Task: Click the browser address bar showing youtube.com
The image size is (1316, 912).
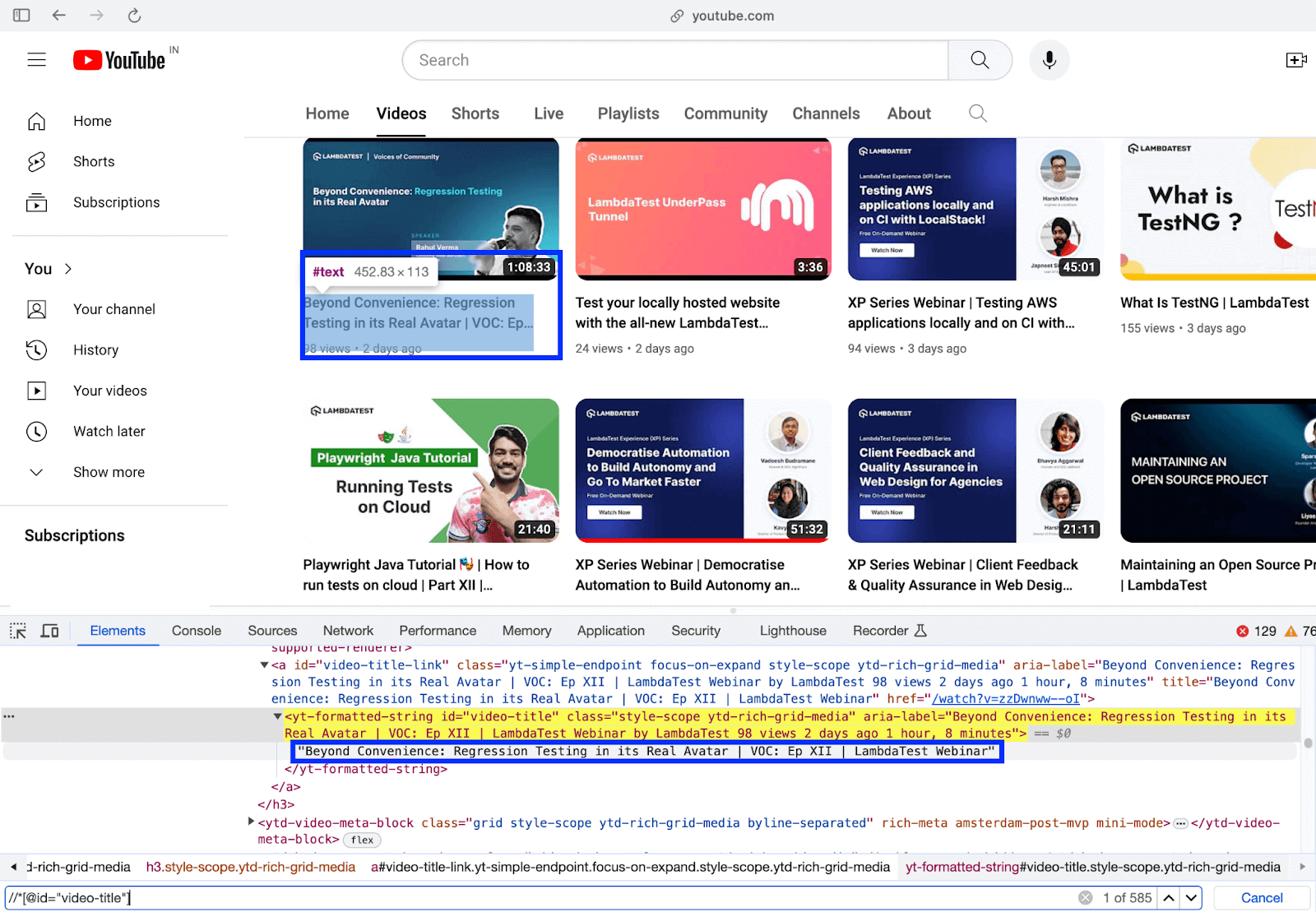Action: pos(722,16)
